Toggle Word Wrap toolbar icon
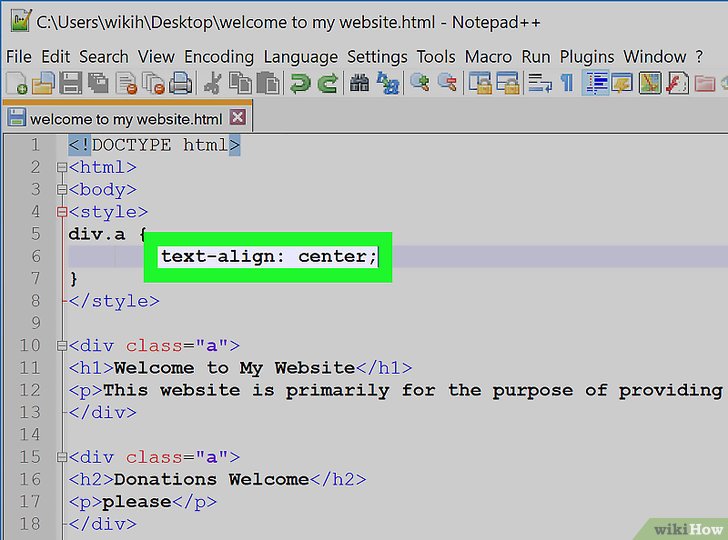The width and height of the screenshot is (728, 540). tap(540, 84)
